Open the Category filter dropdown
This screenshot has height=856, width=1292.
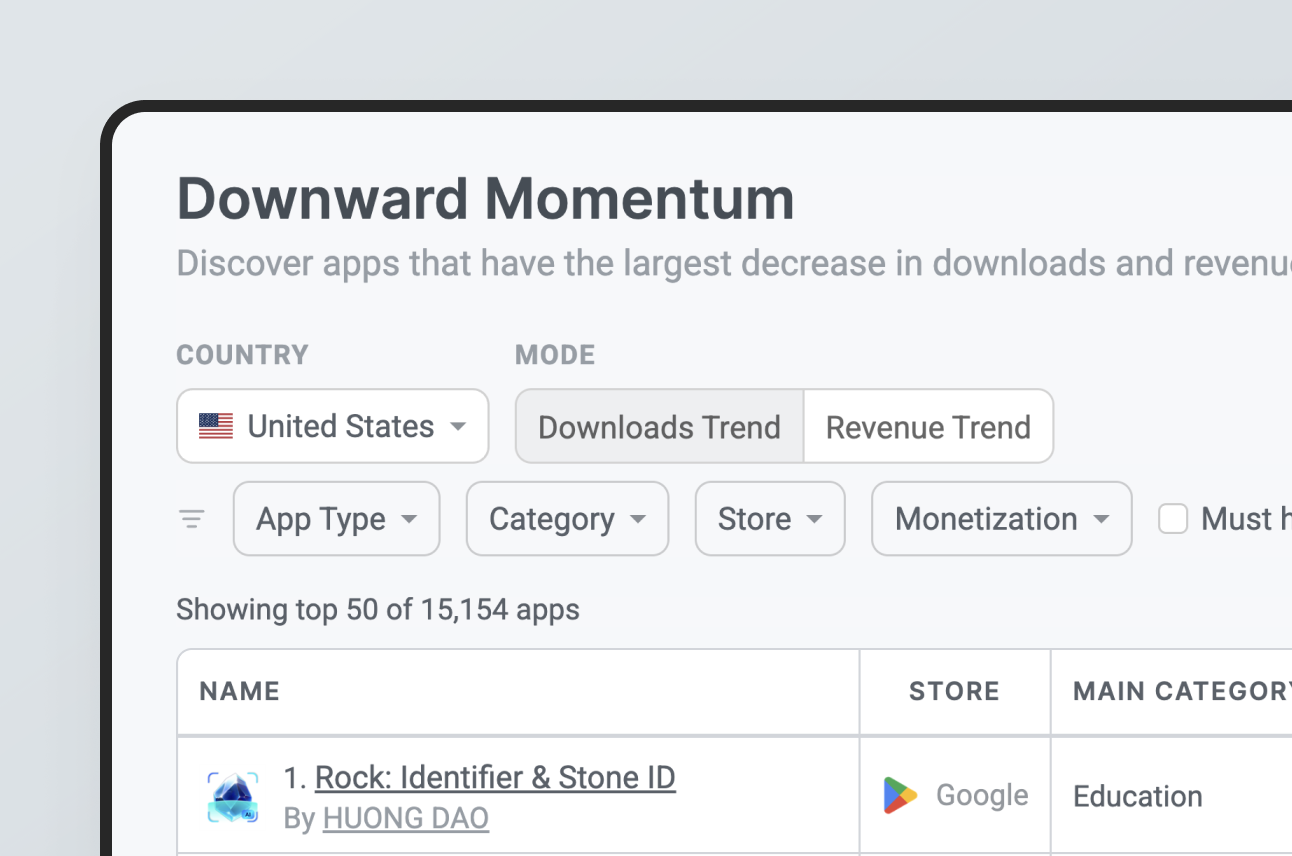[567, 519]
